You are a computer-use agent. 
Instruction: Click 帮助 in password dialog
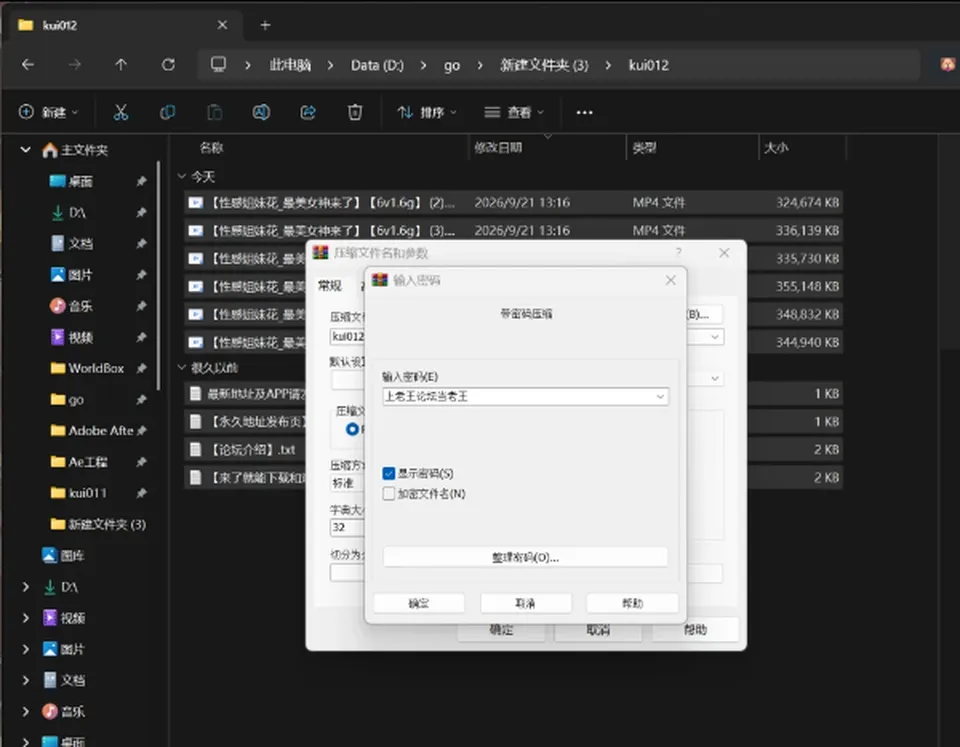(632, 603)
